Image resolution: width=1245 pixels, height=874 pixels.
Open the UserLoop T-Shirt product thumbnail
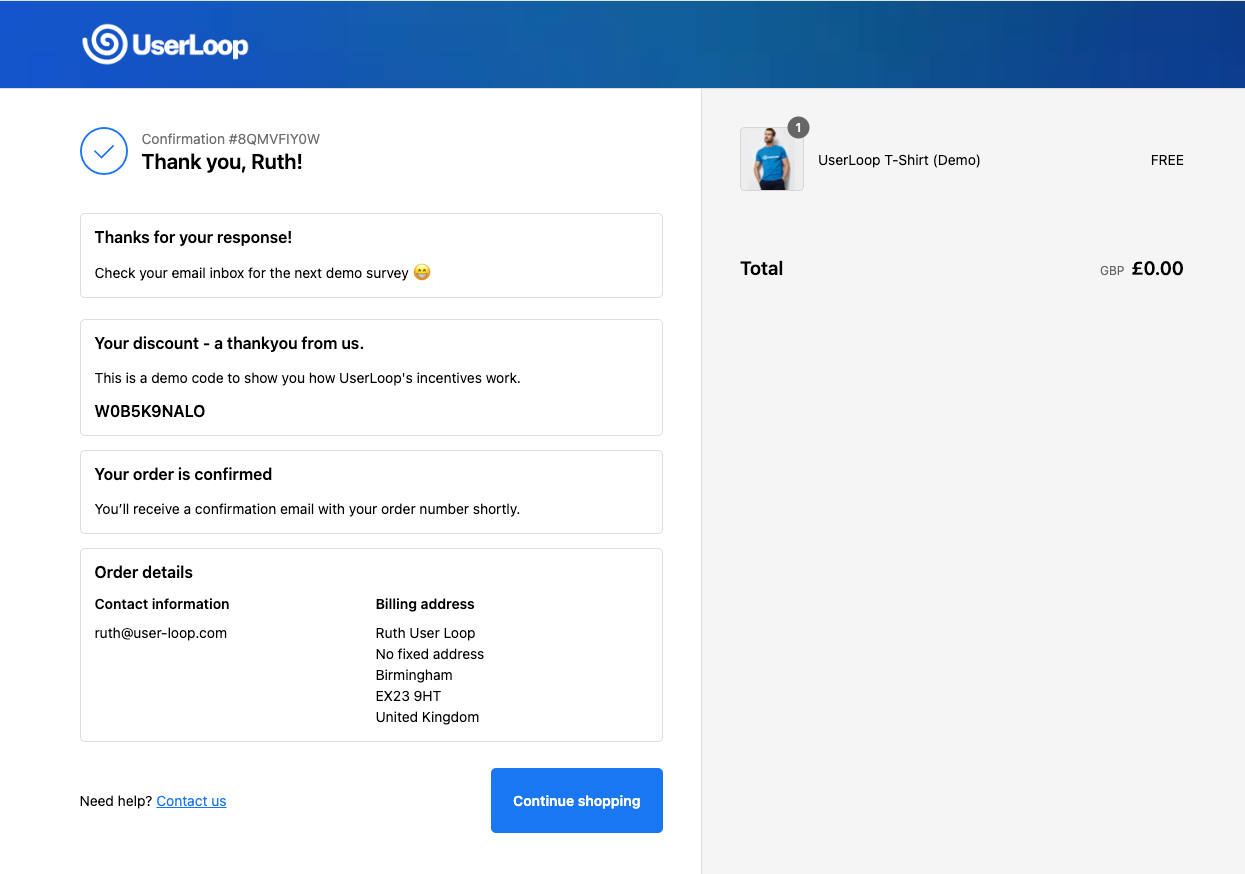[x=772, y=159]
